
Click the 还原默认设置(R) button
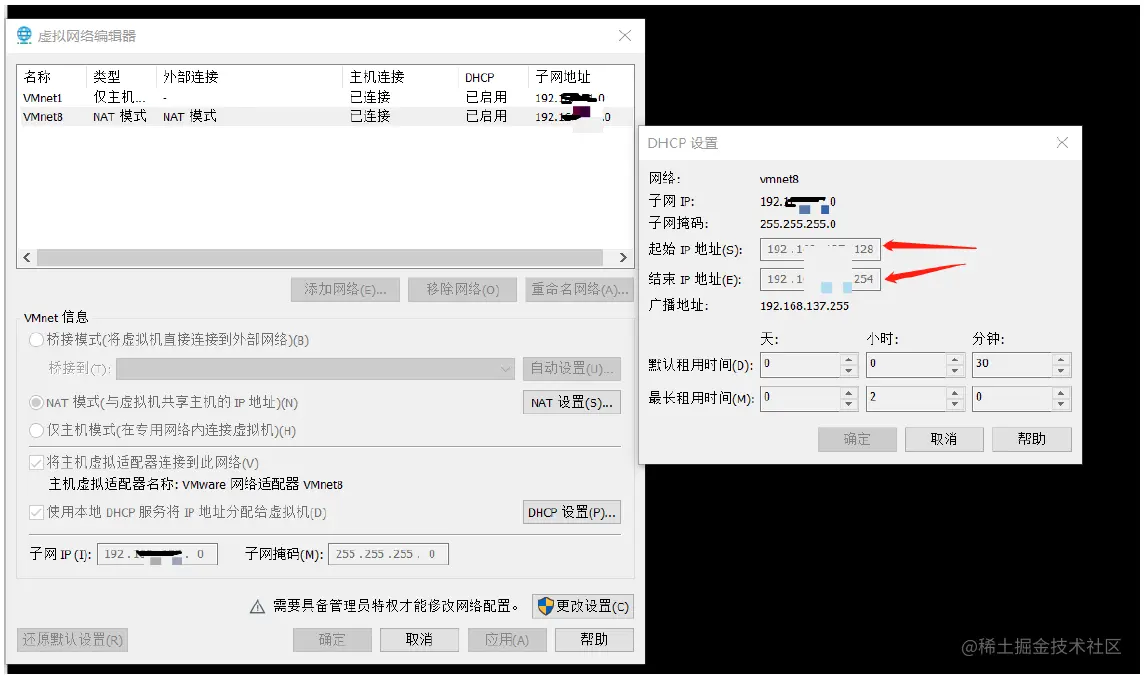tap(72, 640)
